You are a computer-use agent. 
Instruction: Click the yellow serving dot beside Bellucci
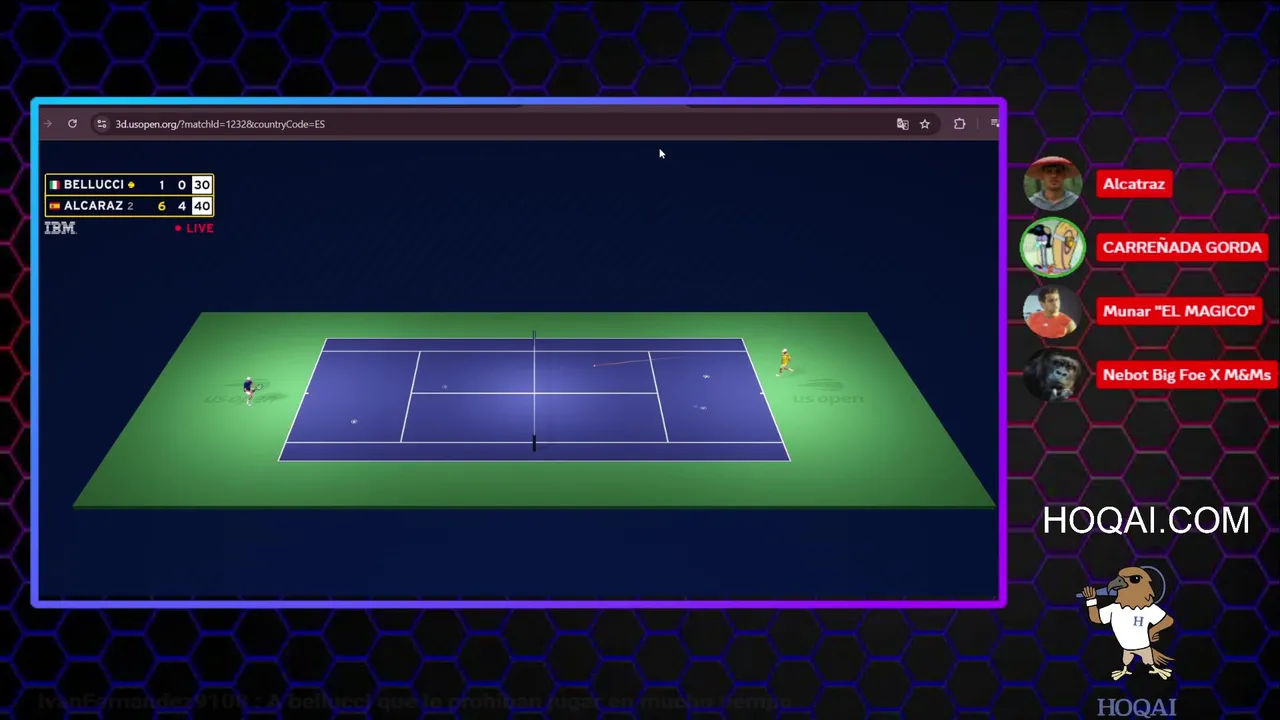[131, 185]
